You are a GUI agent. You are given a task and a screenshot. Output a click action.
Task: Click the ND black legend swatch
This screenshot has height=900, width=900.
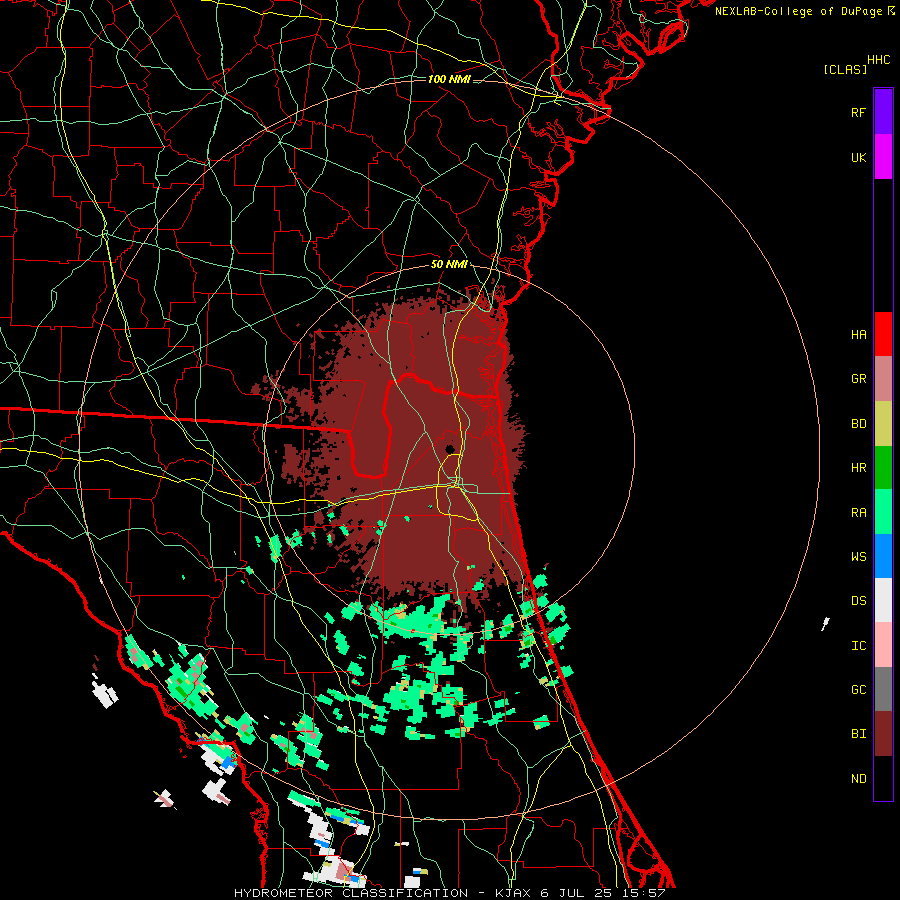[x=883, y=778]
